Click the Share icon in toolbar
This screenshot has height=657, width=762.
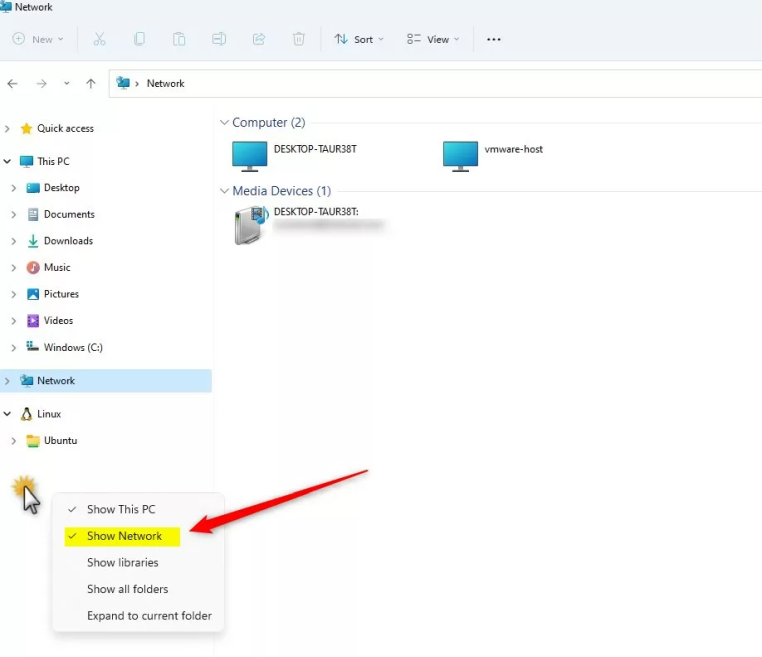(259, 39)
